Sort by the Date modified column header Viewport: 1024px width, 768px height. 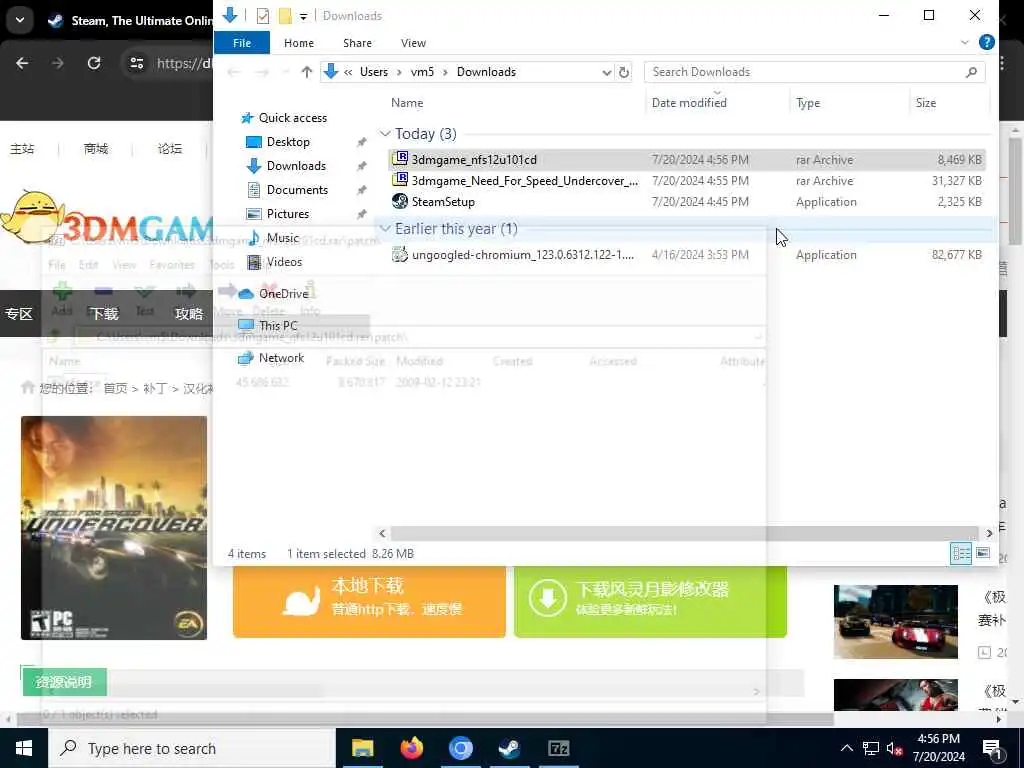(689, 103)
